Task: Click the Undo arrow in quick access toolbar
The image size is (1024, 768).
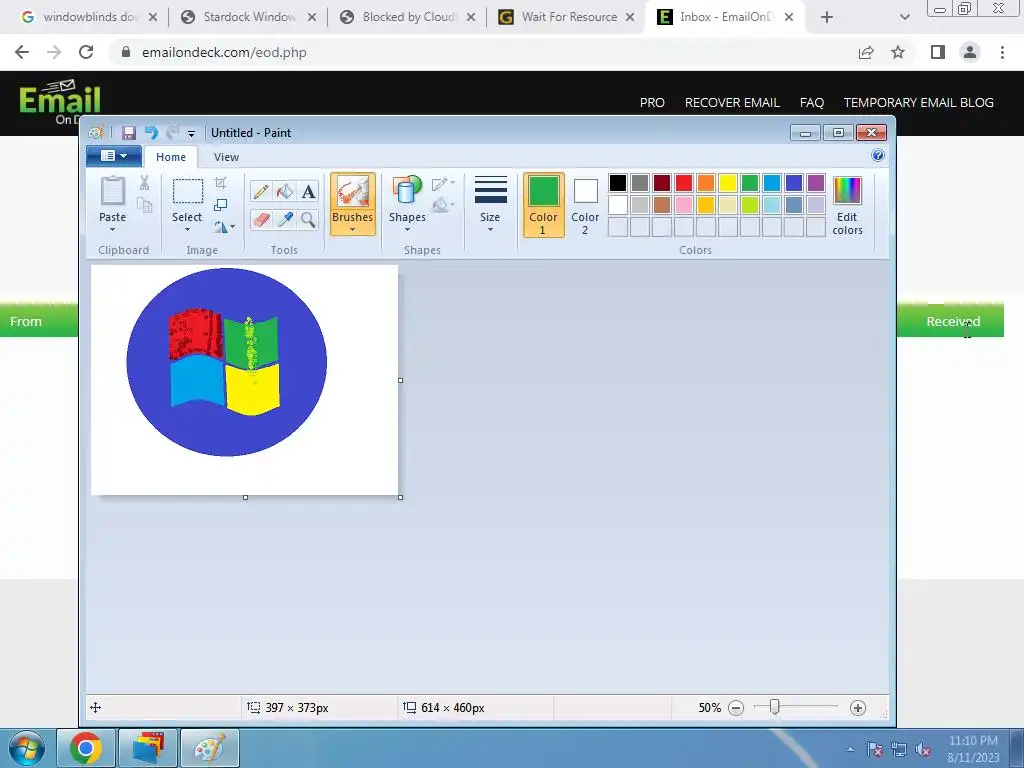Action: [151, 133]
